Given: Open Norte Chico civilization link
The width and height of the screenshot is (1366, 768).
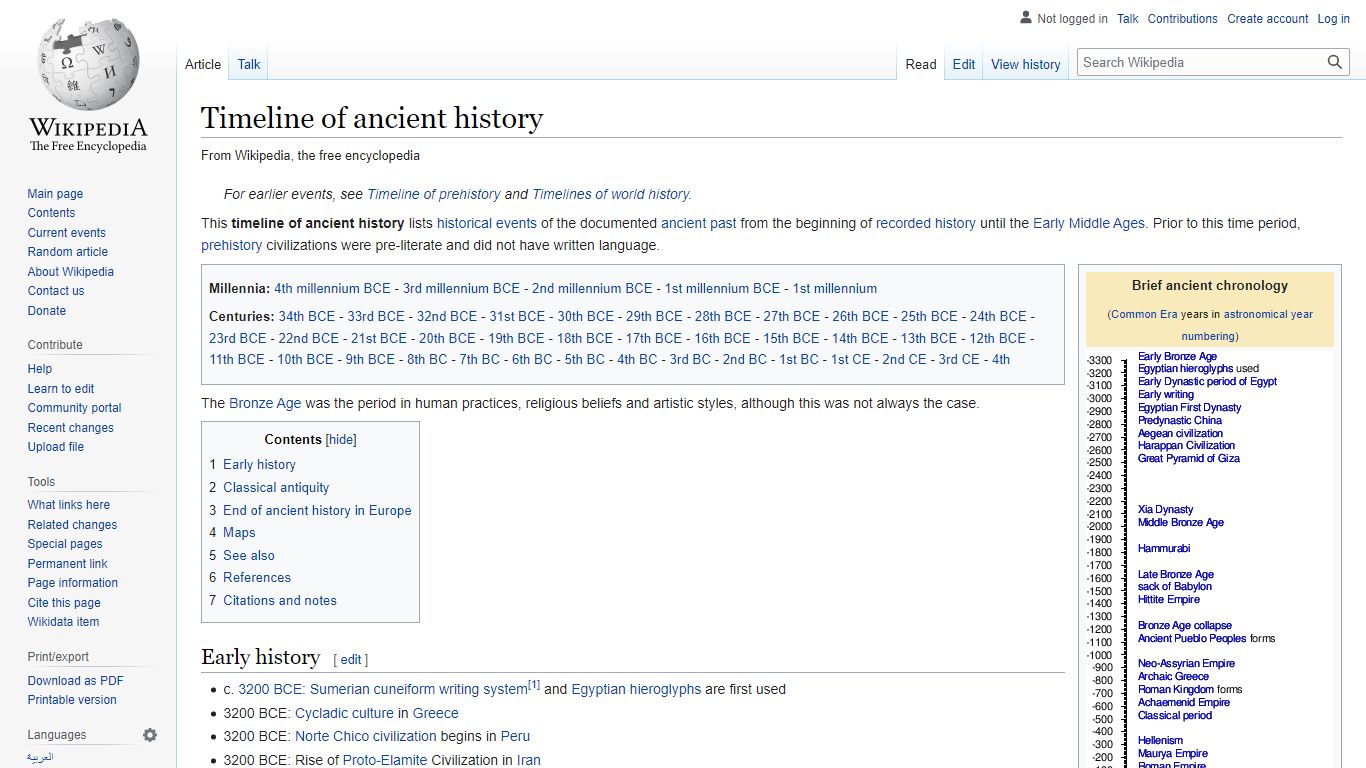Looking at the screenshot, I should click(x=366, y=736).
